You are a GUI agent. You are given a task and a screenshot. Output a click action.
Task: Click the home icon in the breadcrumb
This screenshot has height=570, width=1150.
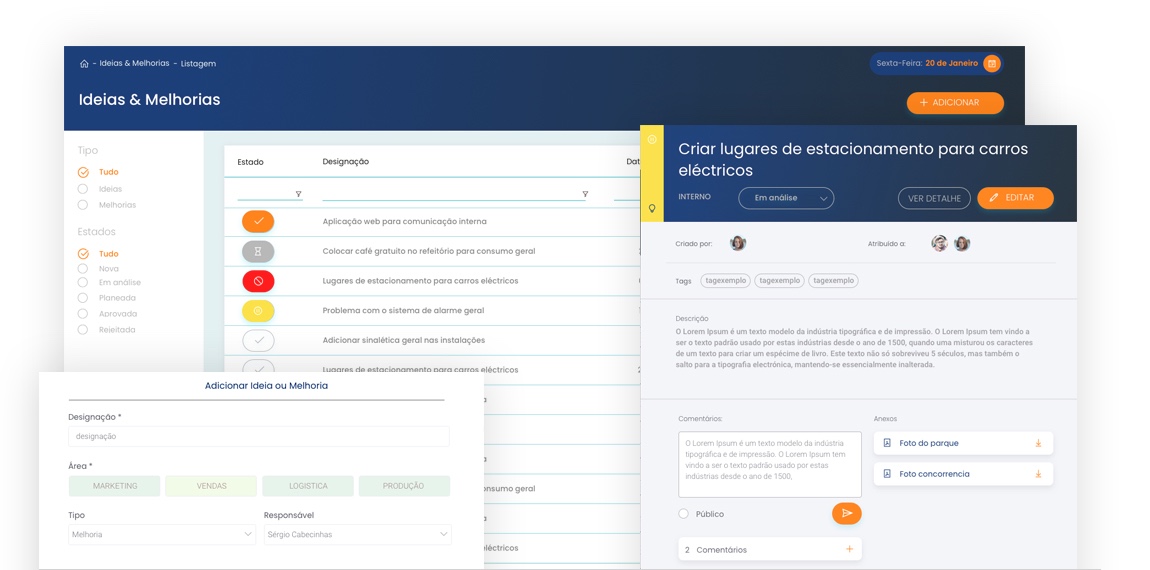pos(84,64)
